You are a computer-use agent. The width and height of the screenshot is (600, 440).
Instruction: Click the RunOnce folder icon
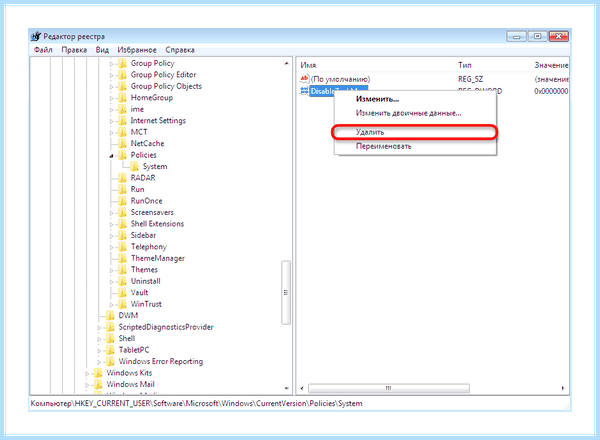122,201
